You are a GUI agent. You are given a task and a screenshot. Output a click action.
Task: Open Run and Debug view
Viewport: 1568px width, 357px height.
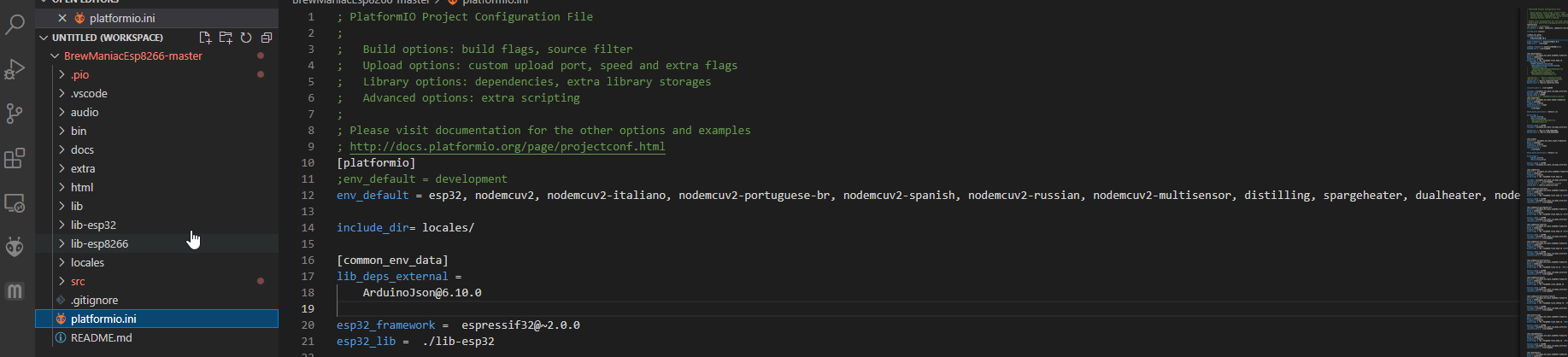15,69
